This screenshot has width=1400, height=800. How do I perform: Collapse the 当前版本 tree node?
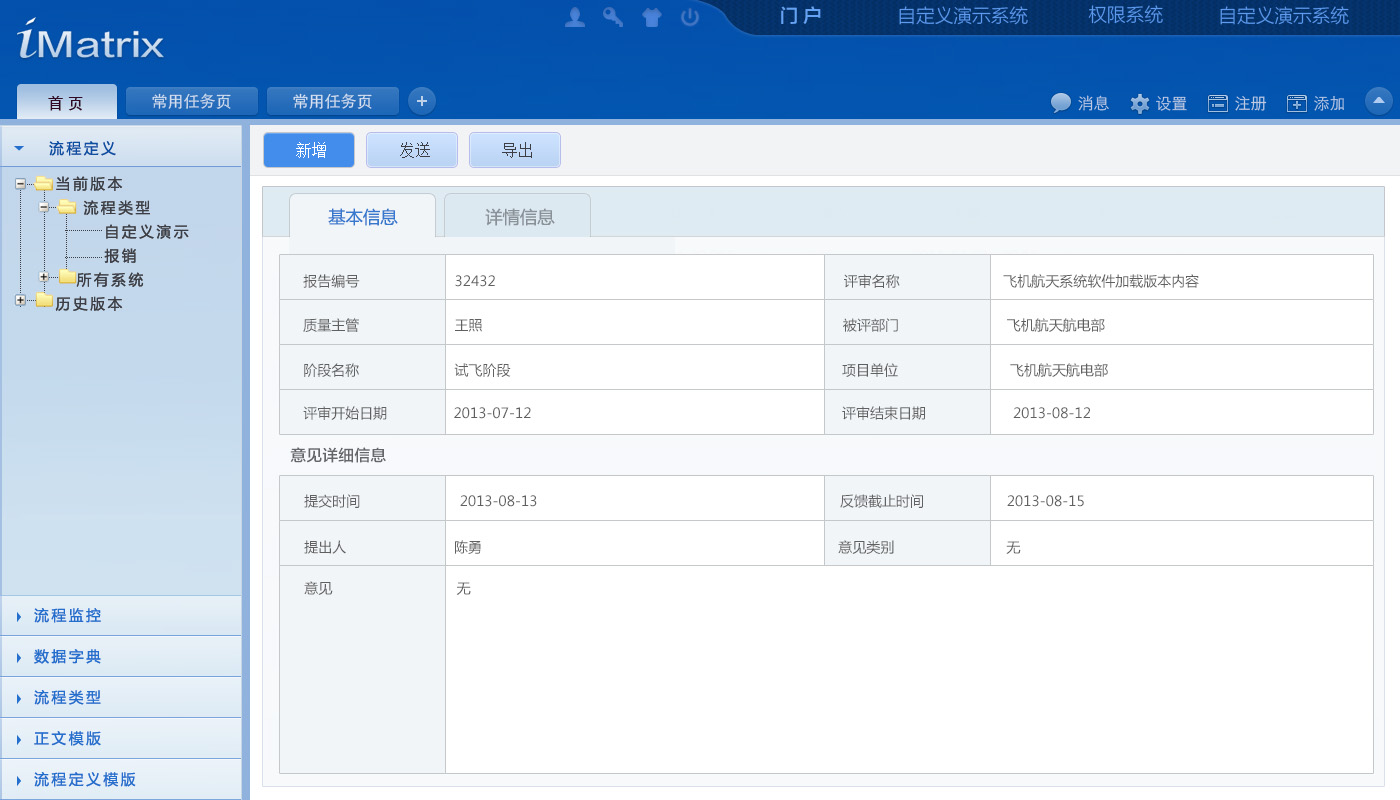click(19, 183)
